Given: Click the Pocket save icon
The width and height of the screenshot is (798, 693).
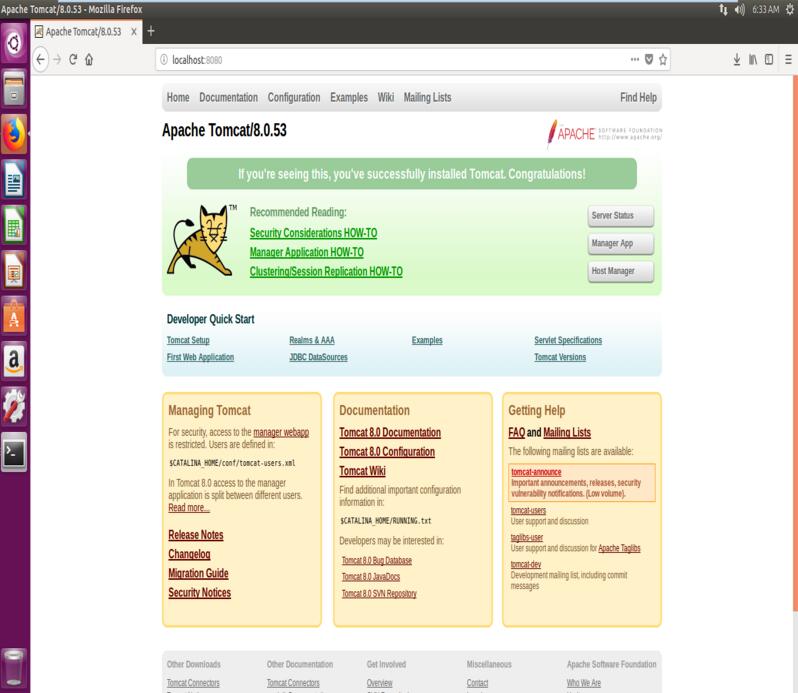Looking at the screenshot, I should (649, 60).
